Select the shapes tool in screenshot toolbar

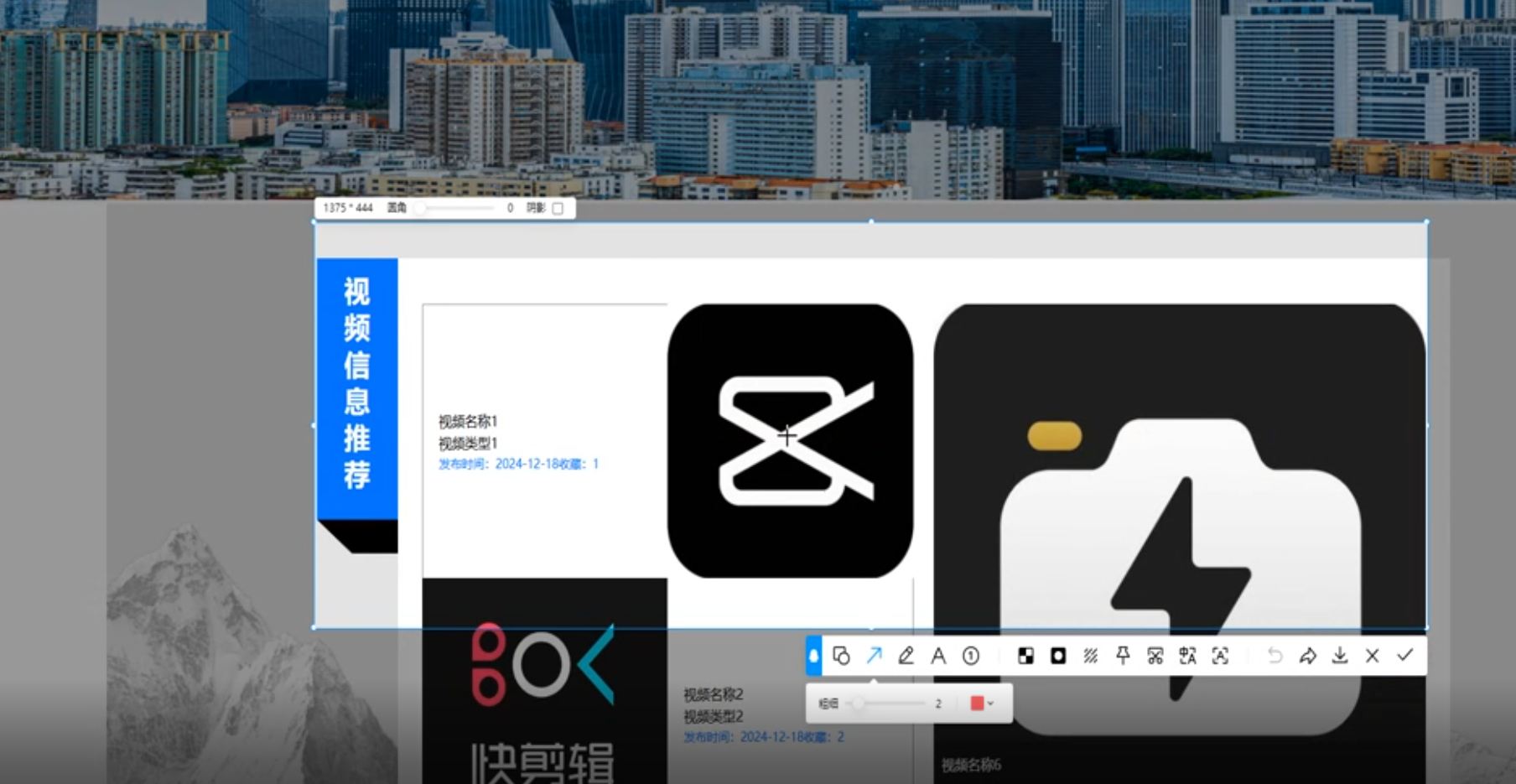click(842, 656)
